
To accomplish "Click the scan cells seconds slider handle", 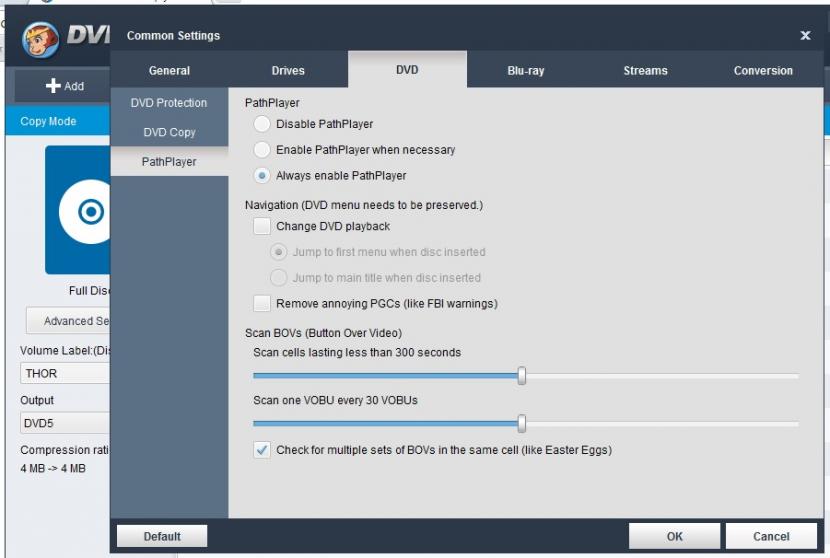I will click(x=522, y=375).
